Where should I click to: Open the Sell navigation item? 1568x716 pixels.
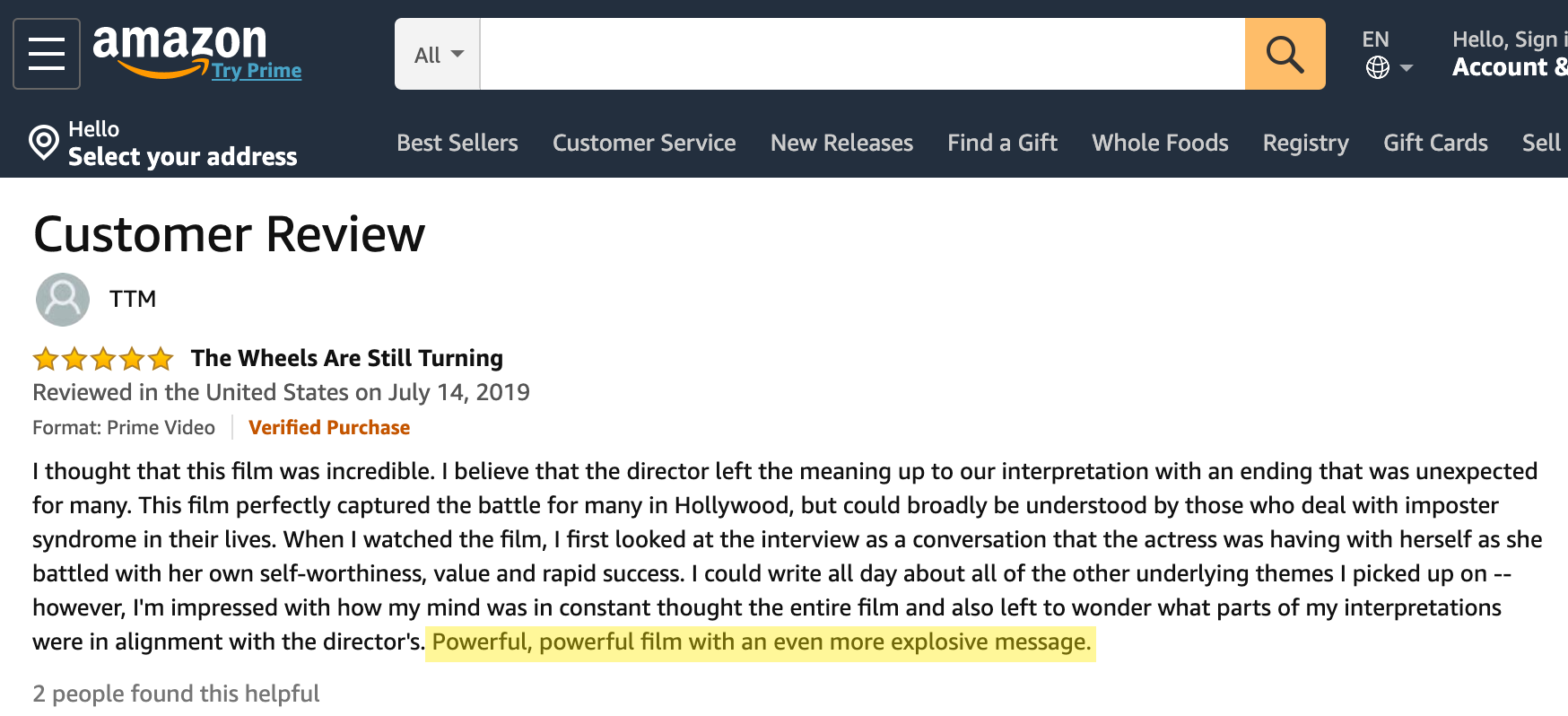point(1541,143)
